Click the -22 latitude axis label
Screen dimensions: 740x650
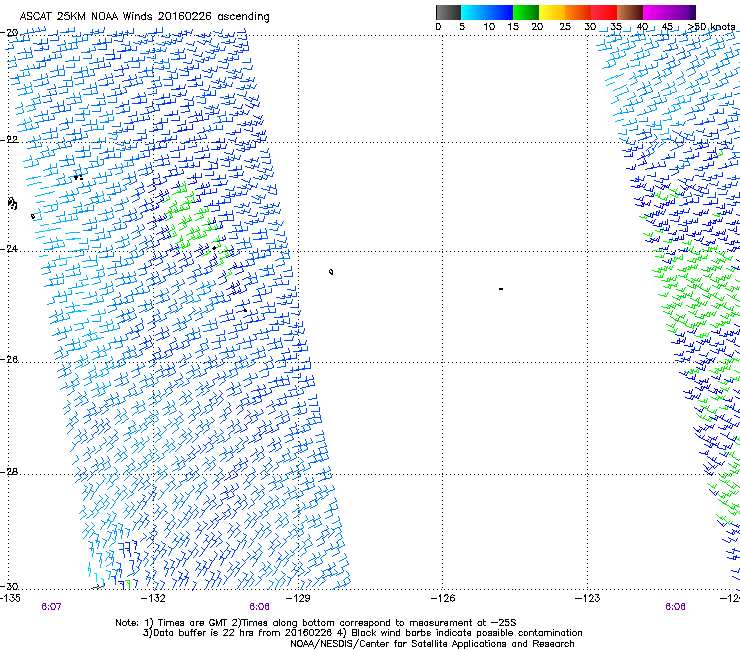tap(9, 140)
